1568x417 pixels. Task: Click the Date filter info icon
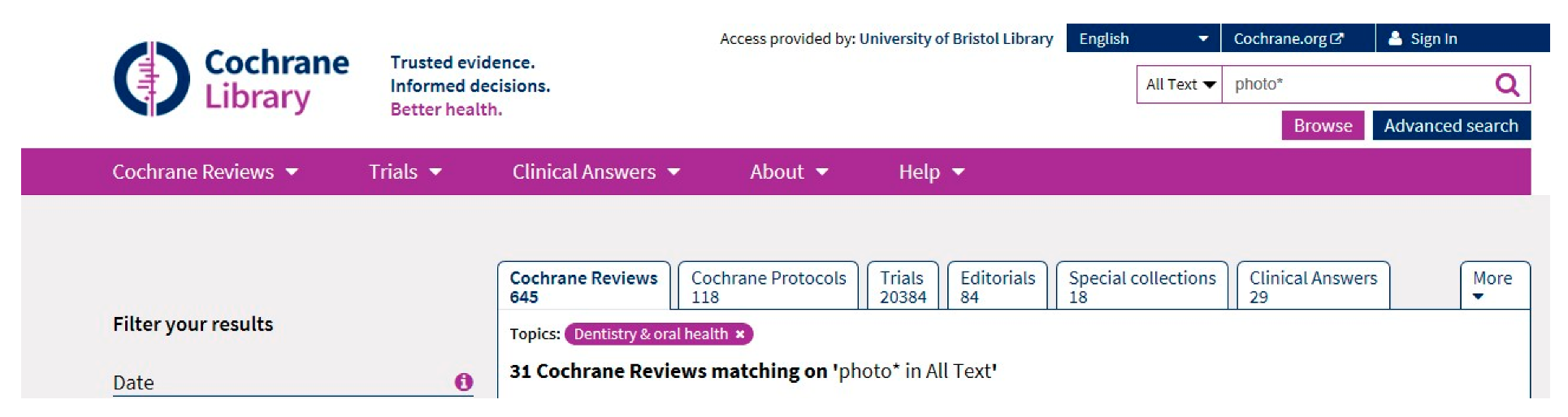[x=464, y=382]
